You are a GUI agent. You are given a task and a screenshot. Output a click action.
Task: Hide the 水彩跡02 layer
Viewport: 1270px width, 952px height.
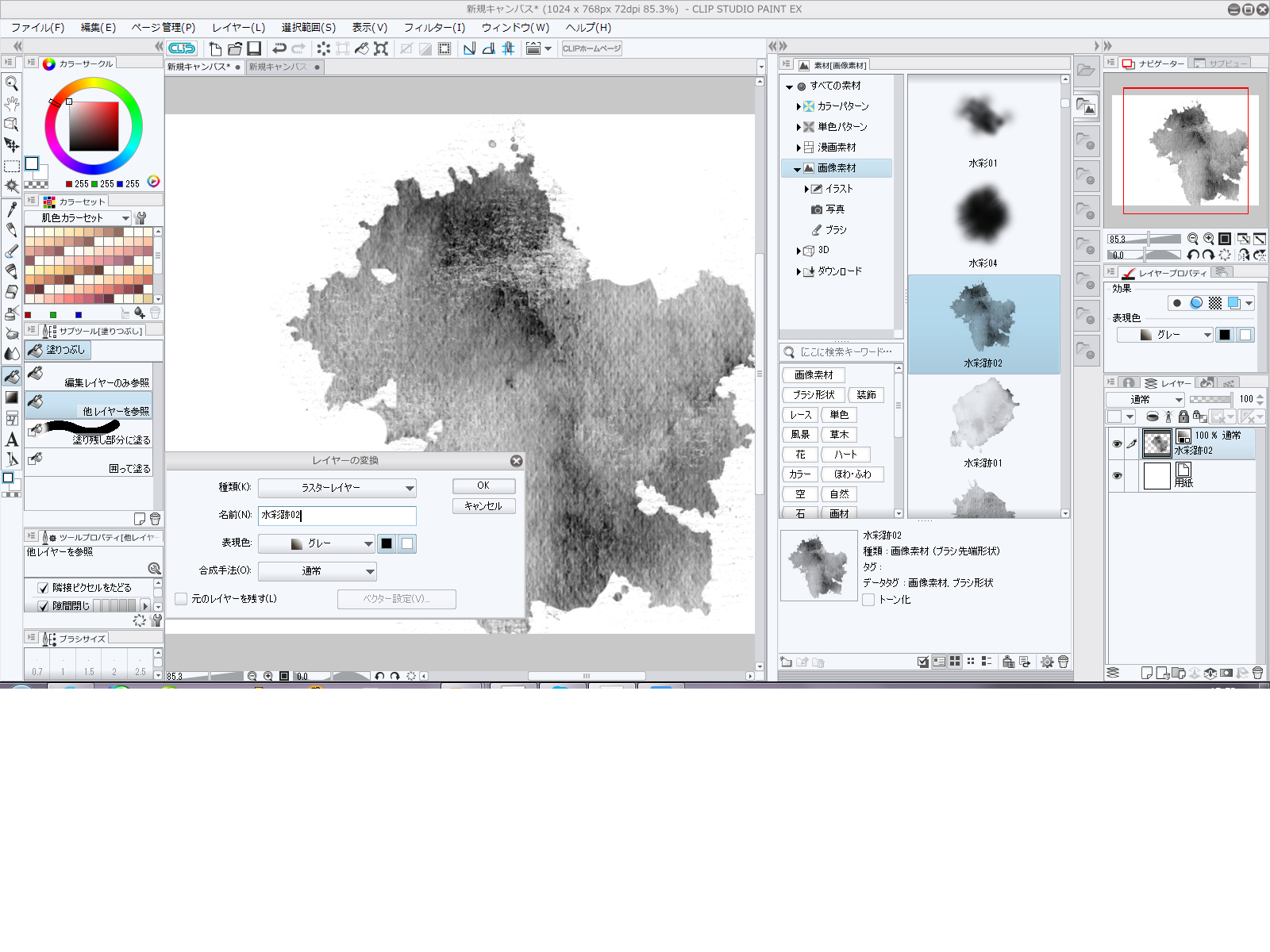[x=1117, y=443]
